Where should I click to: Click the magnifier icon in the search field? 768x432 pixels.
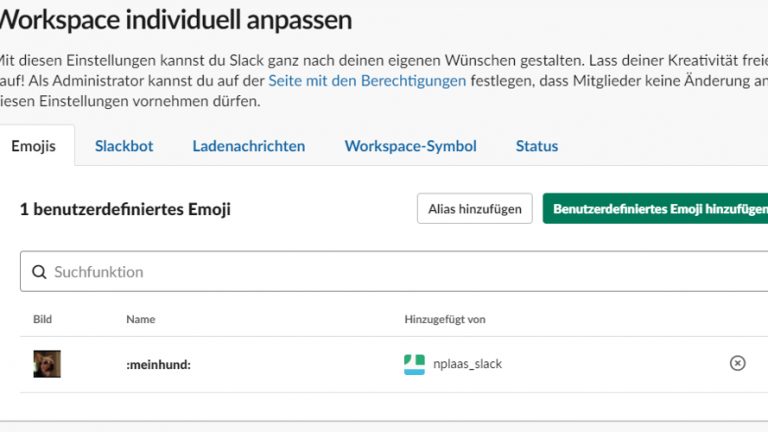tap(40, 272)
